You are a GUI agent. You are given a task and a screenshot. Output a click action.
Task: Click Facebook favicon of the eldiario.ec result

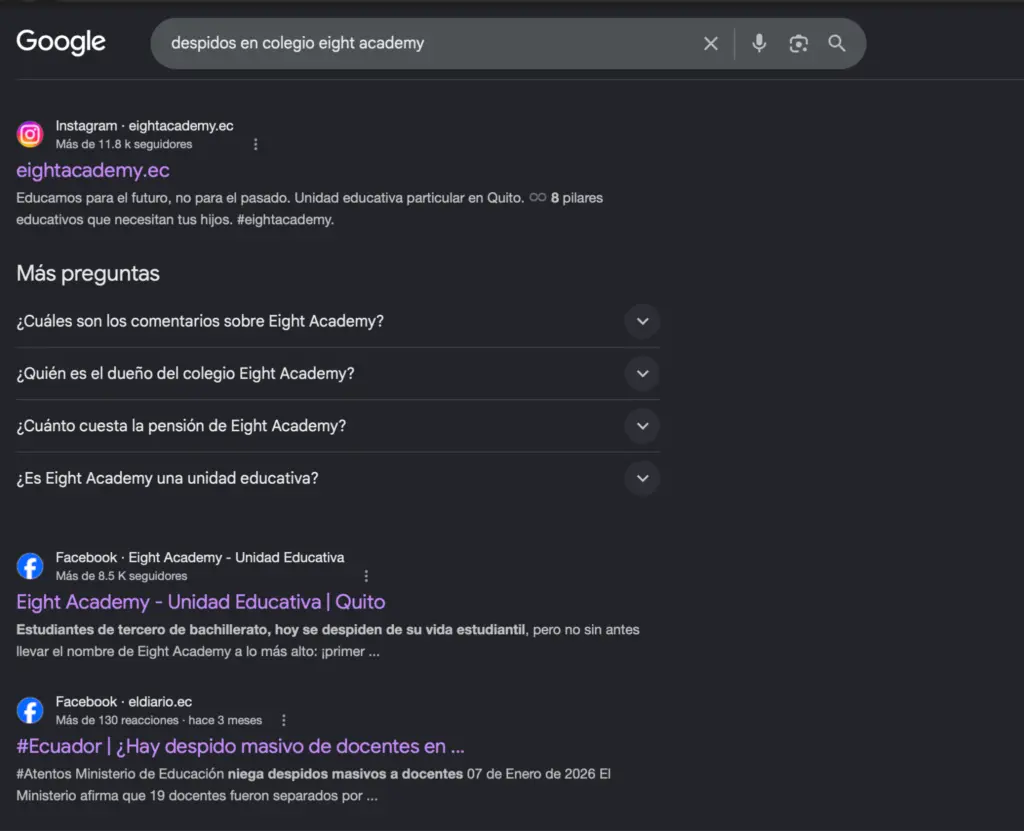pyautogui.click(x=30, y=710)
